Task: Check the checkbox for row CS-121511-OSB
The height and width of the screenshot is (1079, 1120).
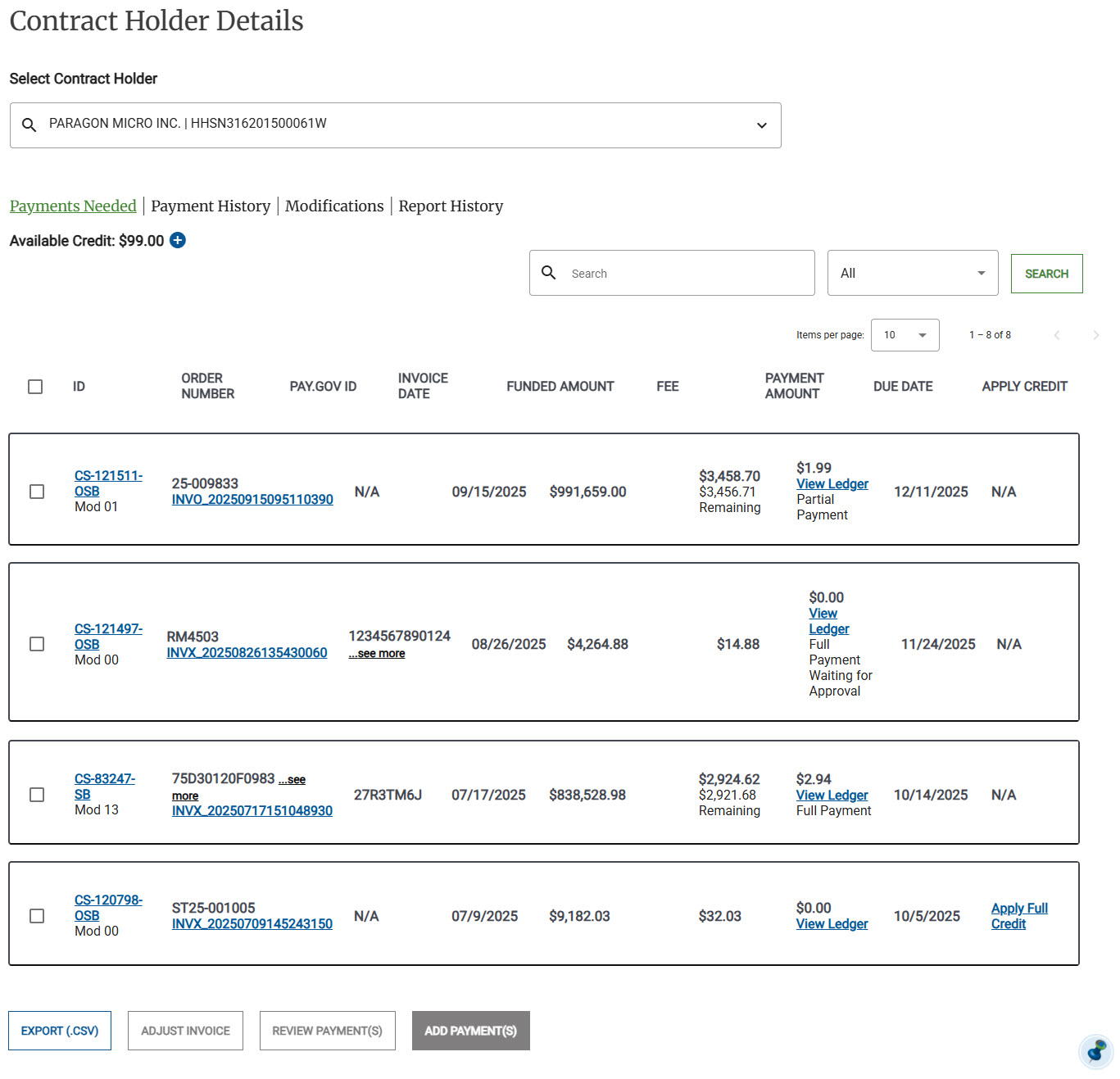Action: (x=36, y=492)
